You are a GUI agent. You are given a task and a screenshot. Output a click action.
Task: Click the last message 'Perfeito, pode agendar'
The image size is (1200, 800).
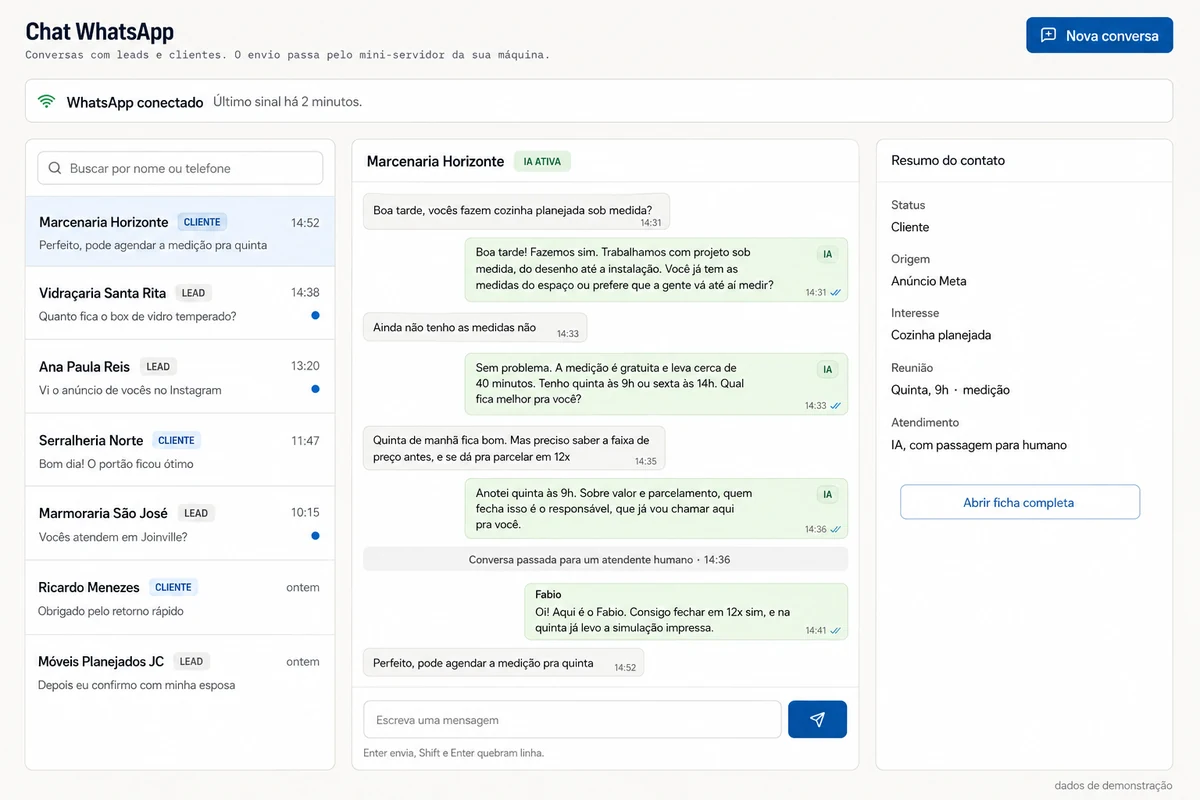503,662
